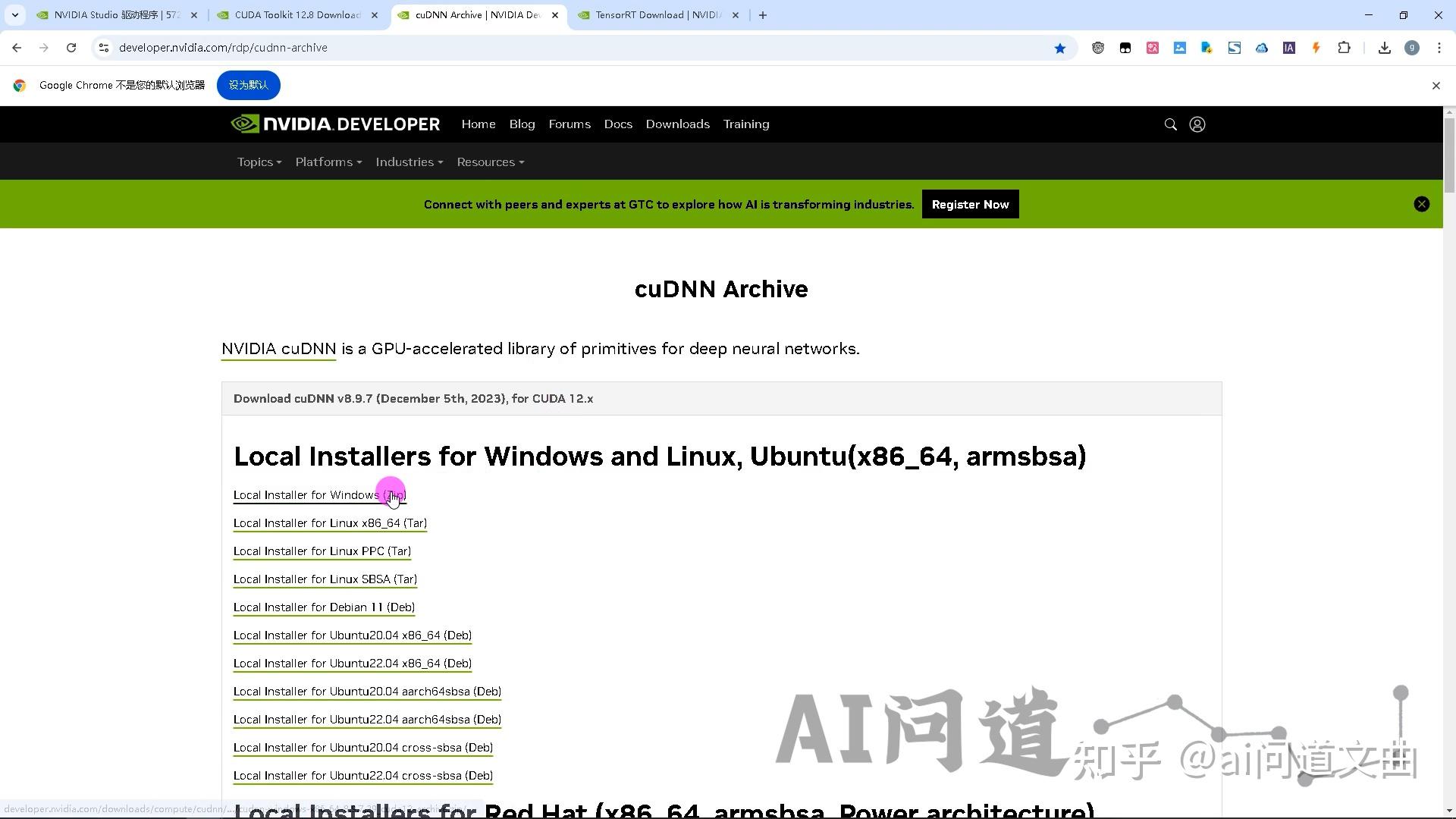Viewport: 1456px width, 819px height.
Task: Open the NVIDIA Developer search icon
Action: (1170, 124)
